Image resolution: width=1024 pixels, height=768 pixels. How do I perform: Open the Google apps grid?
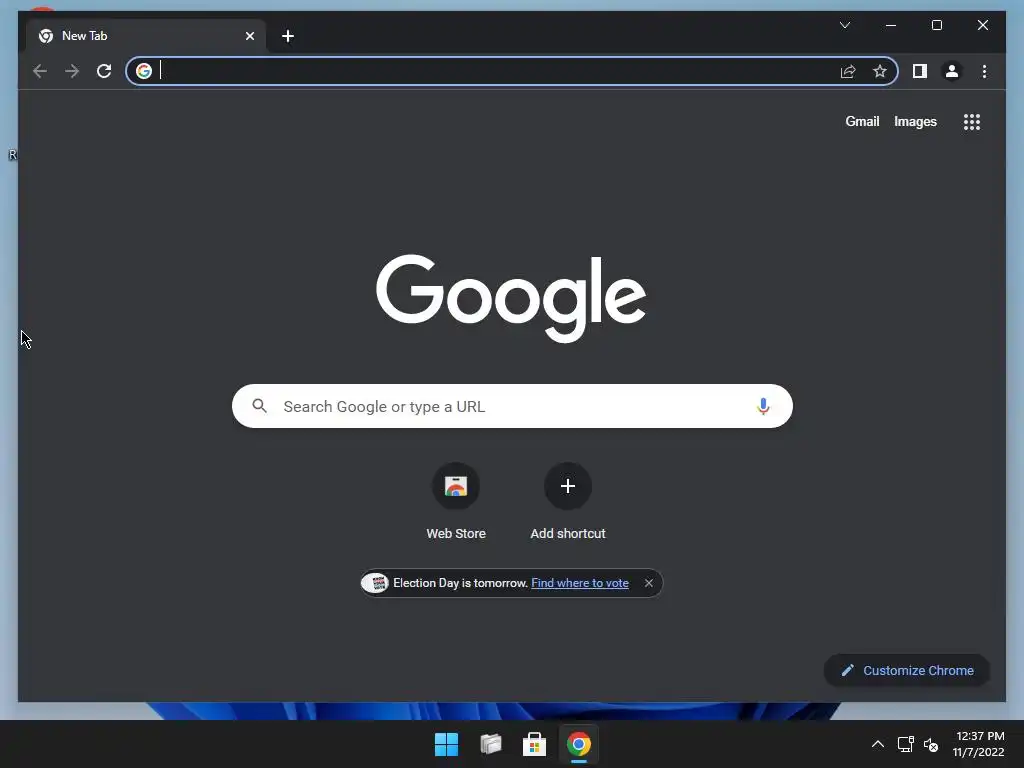[x=972, y=122]
